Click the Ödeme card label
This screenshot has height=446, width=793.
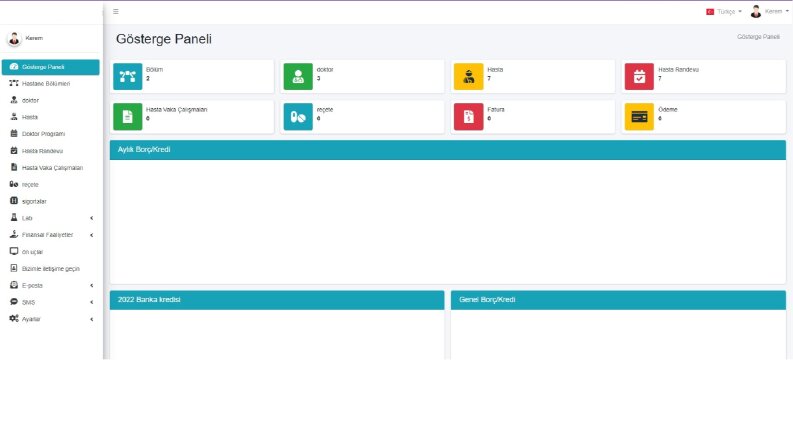(668, 109)
